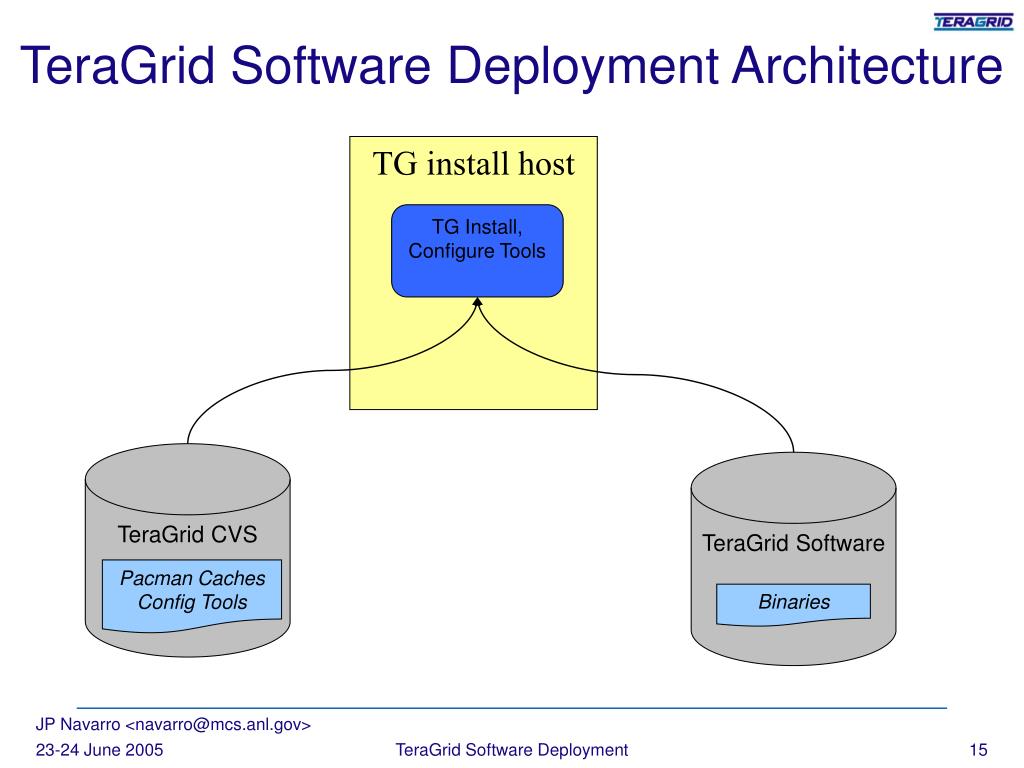Viewport: 1024px width, 768px height.
Task: Click the date text '23-24 June 2005'
Action: pyautogui.click(x=99, y=750)
